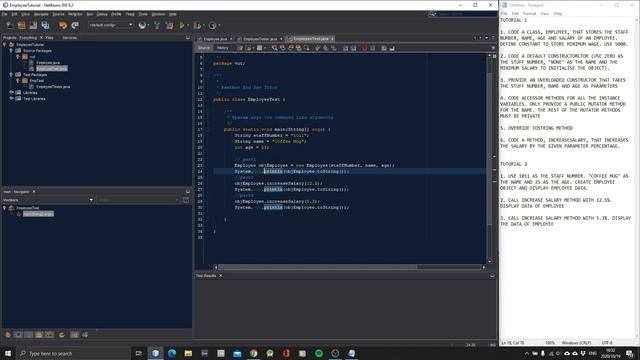
Task: Click the Windows taskbar search box
Action: (73, 353)
